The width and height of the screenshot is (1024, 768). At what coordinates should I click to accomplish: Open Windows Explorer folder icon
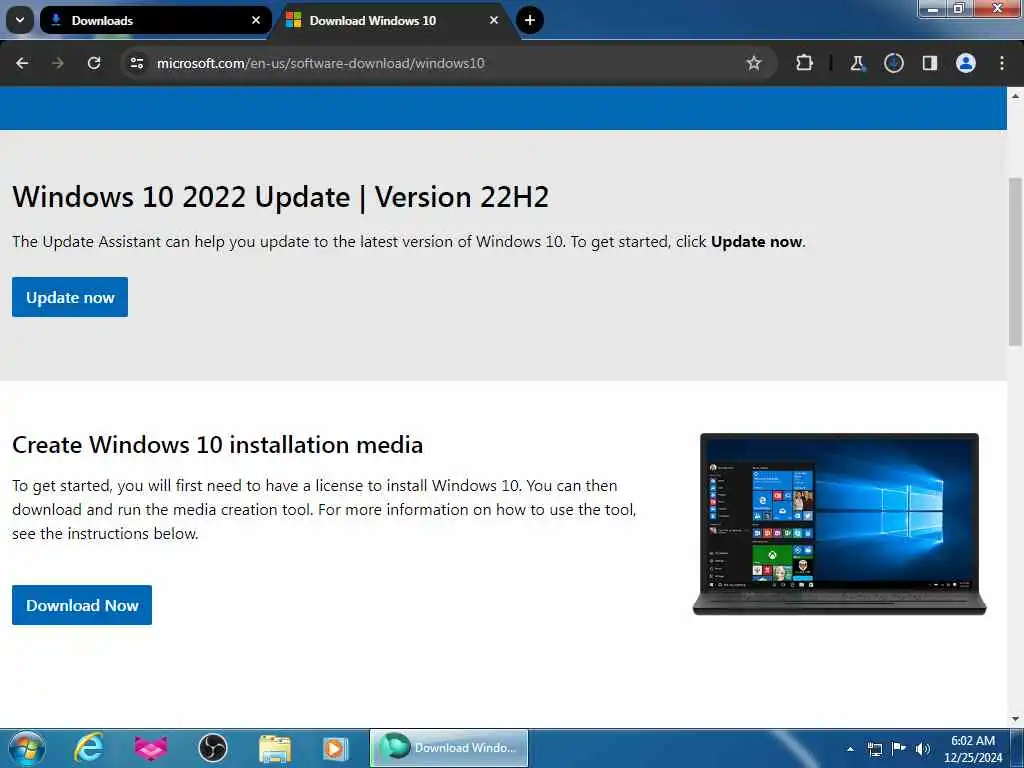tap(275, 748)
